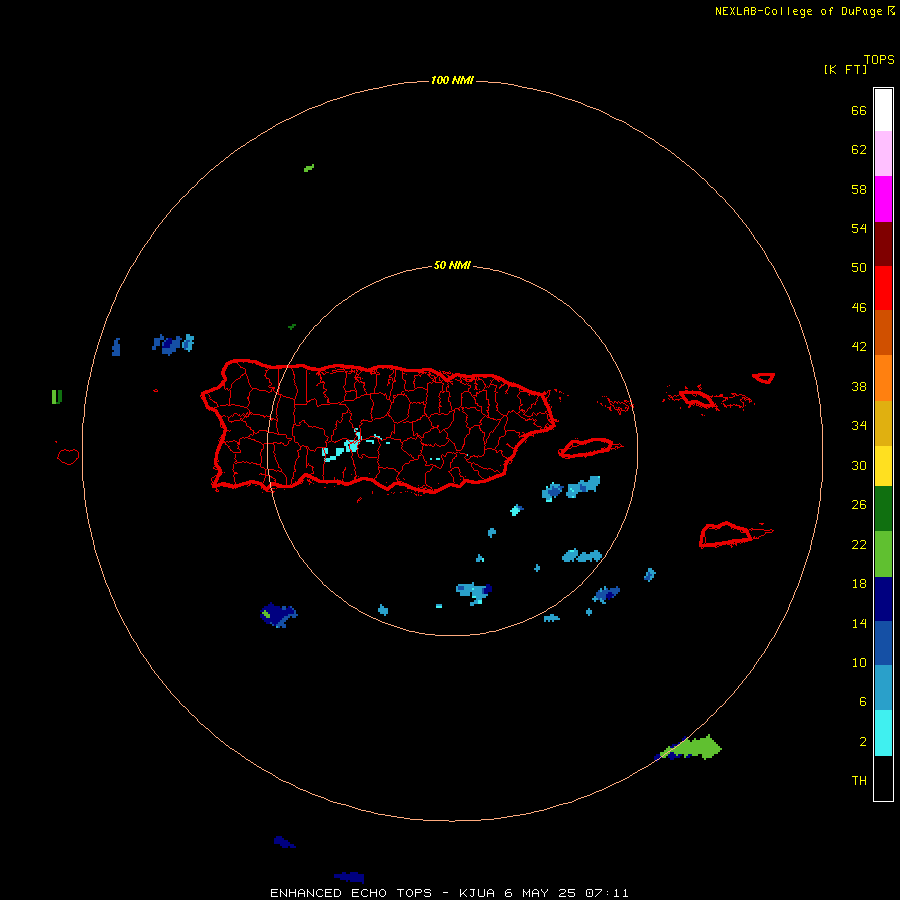The image size is (900, 900).
Task: Select the light green legend swatch
Action: [x=883, y=554]
